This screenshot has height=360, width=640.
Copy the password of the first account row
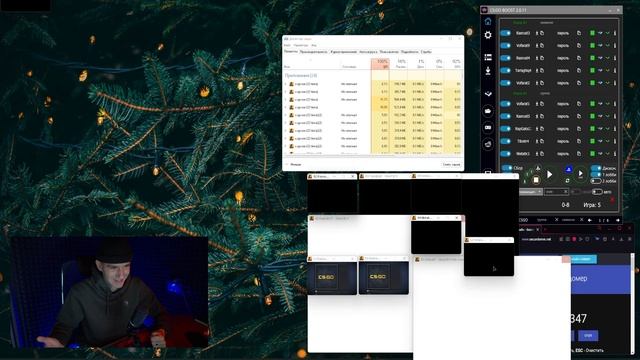click(579, 33)
